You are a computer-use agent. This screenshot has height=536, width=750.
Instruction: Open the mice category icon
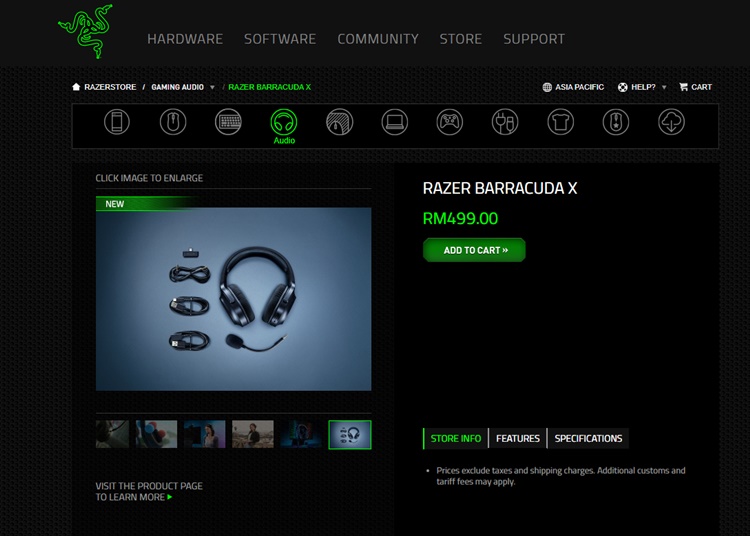pos(173,122)
